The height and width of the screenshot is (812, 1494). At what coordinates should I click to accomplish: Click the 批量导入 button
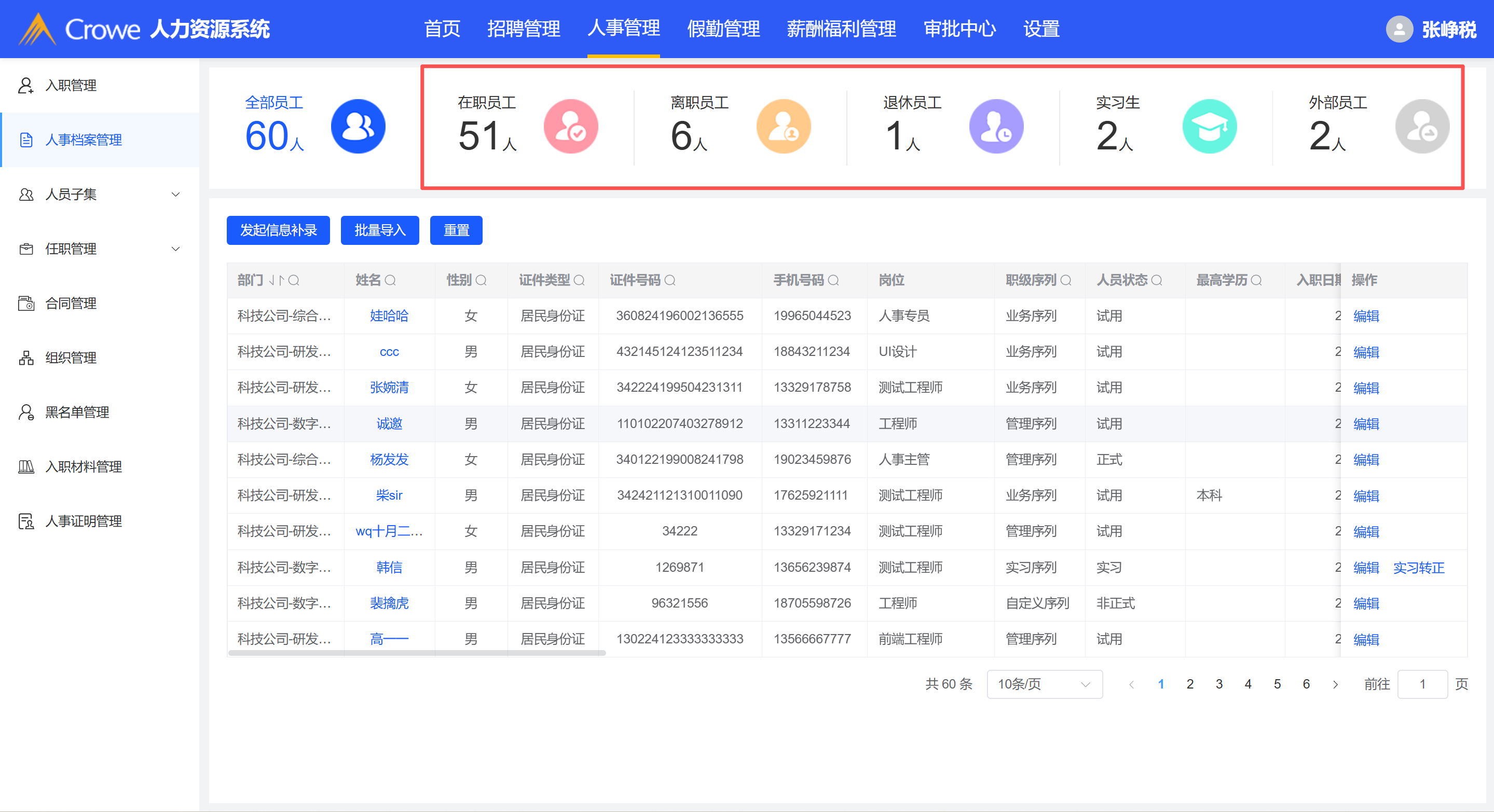379,231
